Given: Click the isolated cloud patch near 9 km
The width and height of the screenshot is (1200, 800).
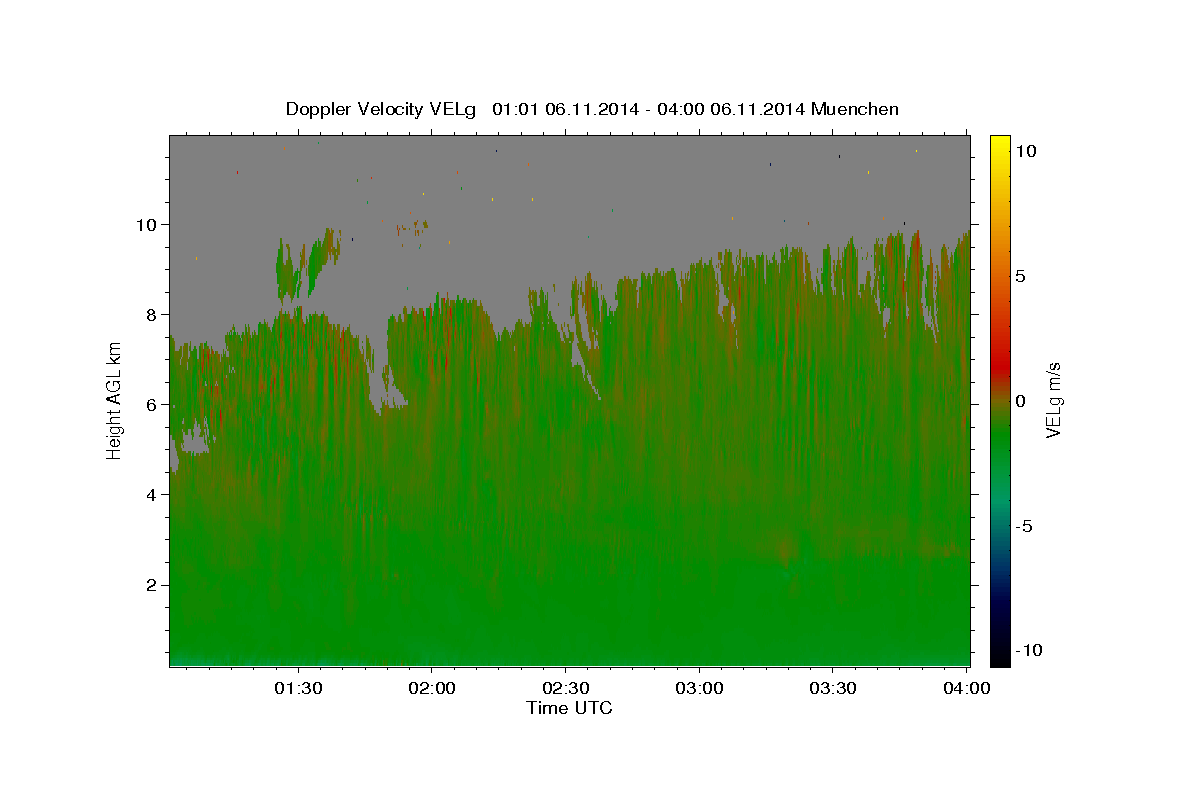Looking at the screenshot, I should (307, 265).
